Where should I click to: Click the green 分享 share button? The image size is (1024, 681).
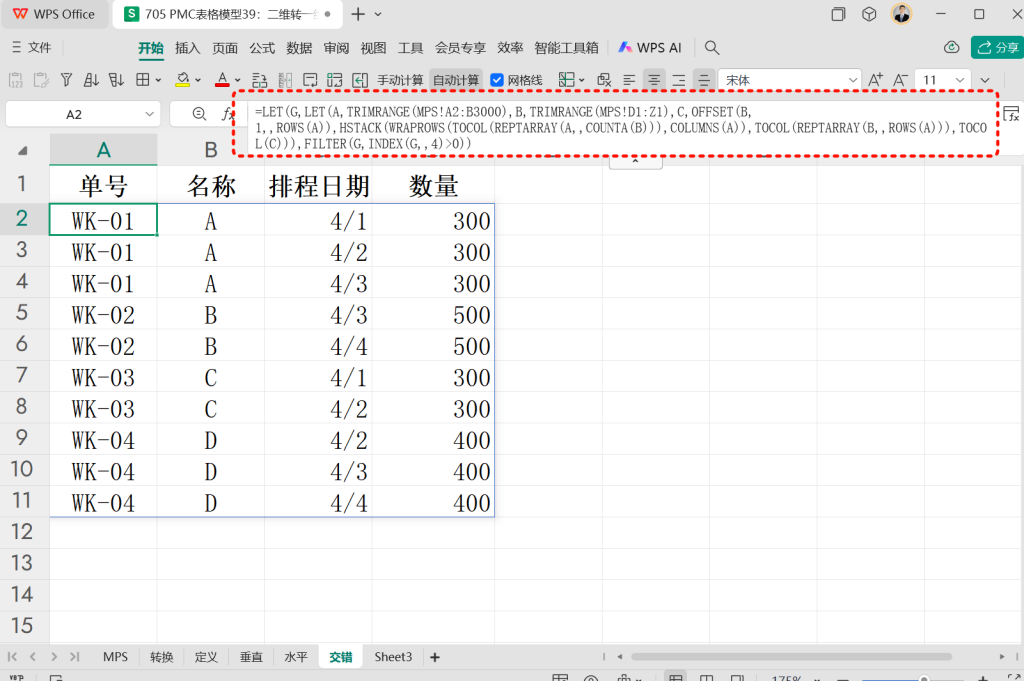click(998, 48)
